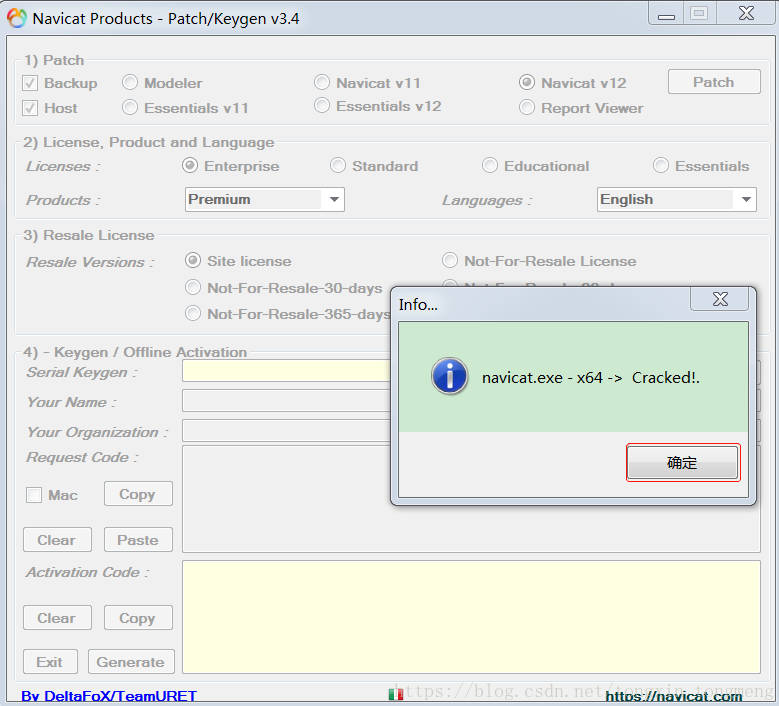The width and height of the screenshot is (779, 706).
Task: Click the Navicat app icon in title bar
Action: 16,18
